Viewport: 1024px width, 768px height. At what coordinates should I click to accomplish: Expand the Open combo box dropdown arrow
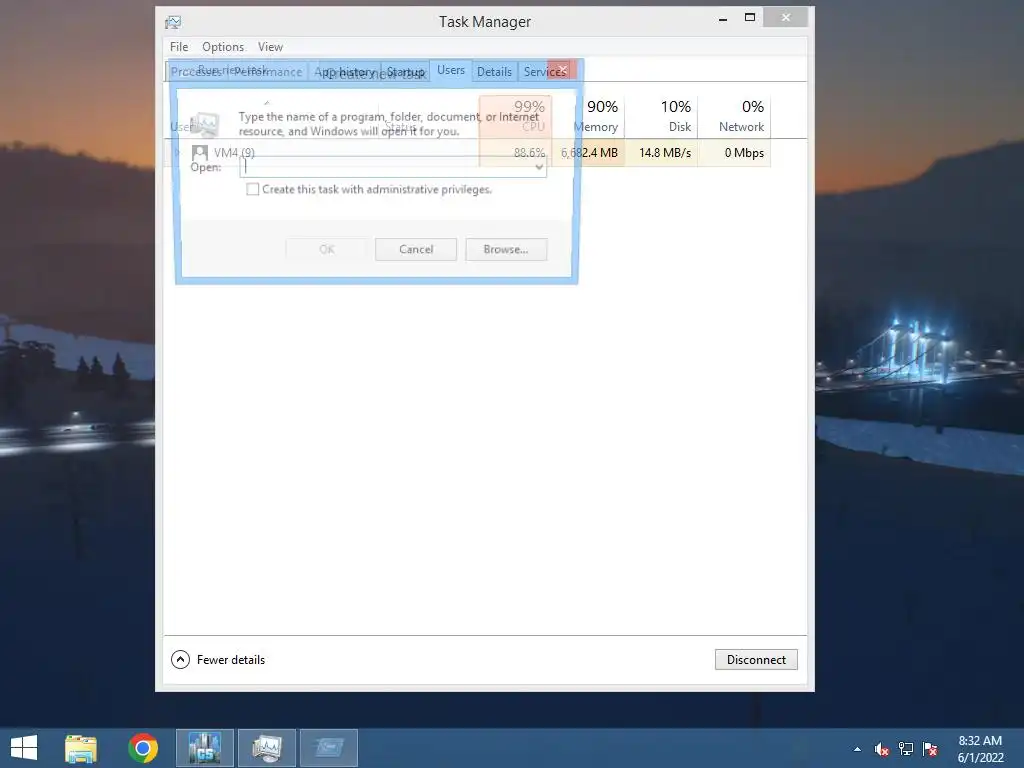(539, 167)
